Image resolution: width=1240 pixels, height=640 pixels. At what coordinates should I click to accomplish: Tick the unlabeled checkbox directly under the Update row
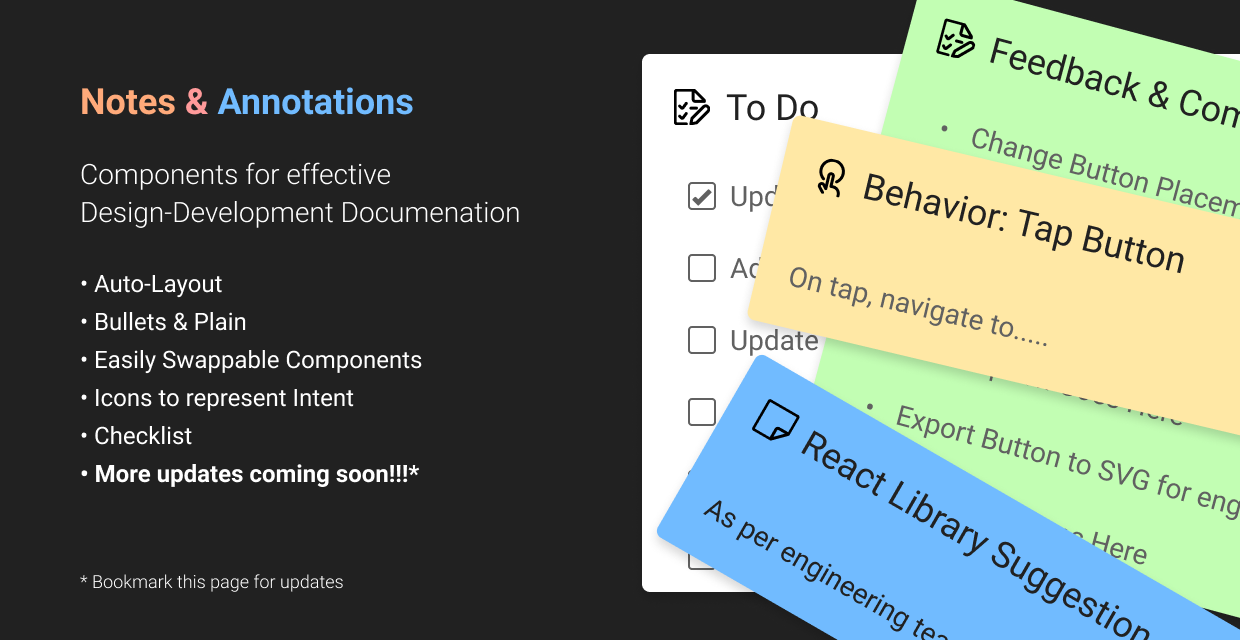tap(702, 411)
